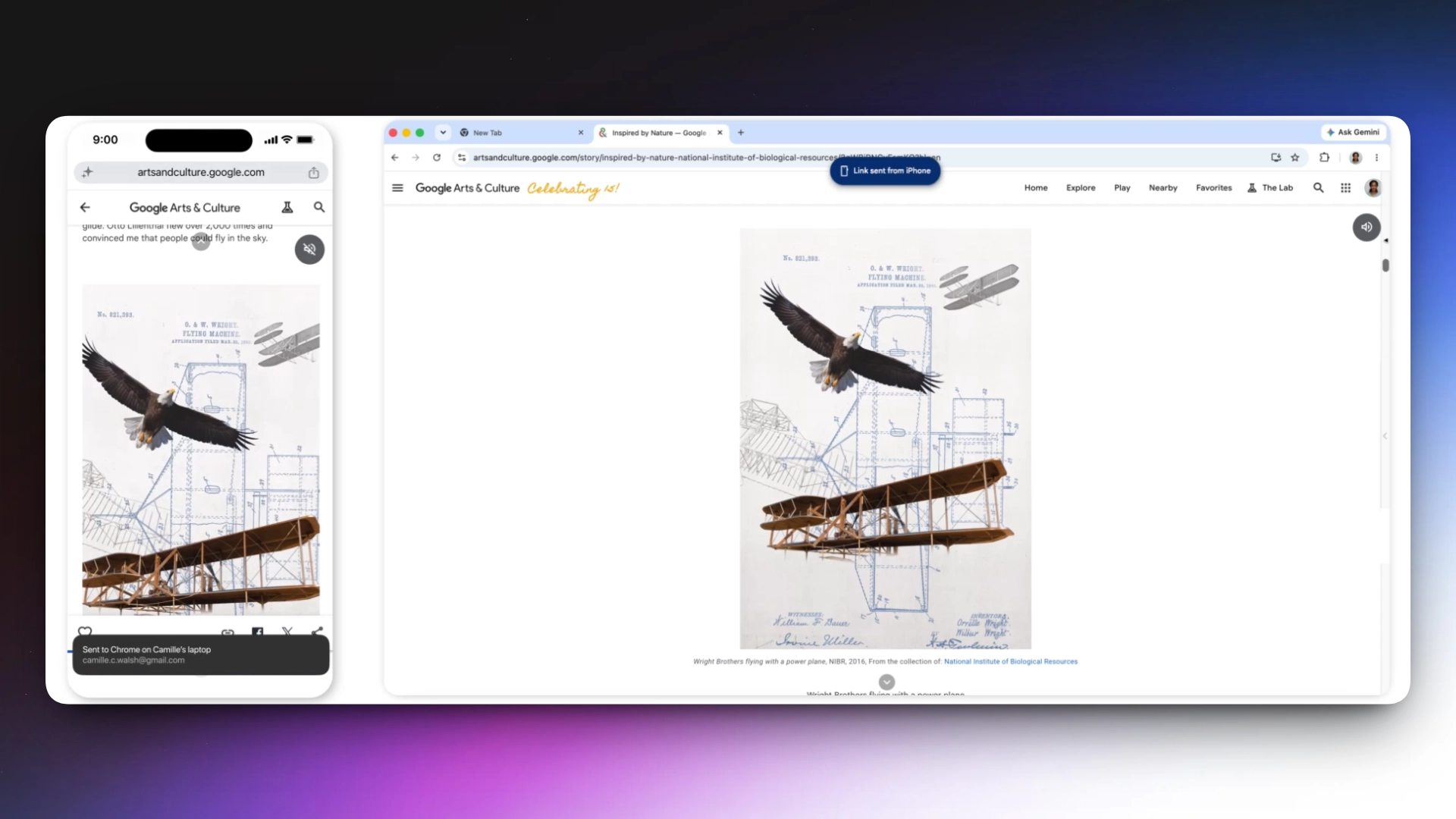
Task: Click the desktop address bar URL
Action: tap(706, 158)
